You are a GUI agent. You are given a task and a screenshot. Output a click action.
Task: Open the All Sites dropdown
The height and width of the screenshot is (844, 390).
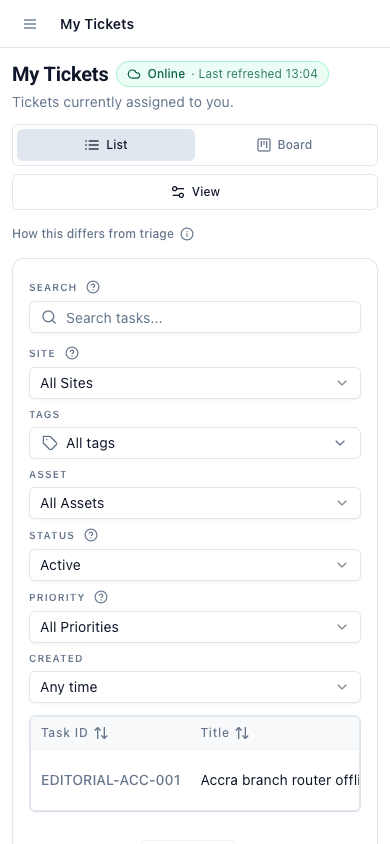pyautogui.click(x=195, y=383)
